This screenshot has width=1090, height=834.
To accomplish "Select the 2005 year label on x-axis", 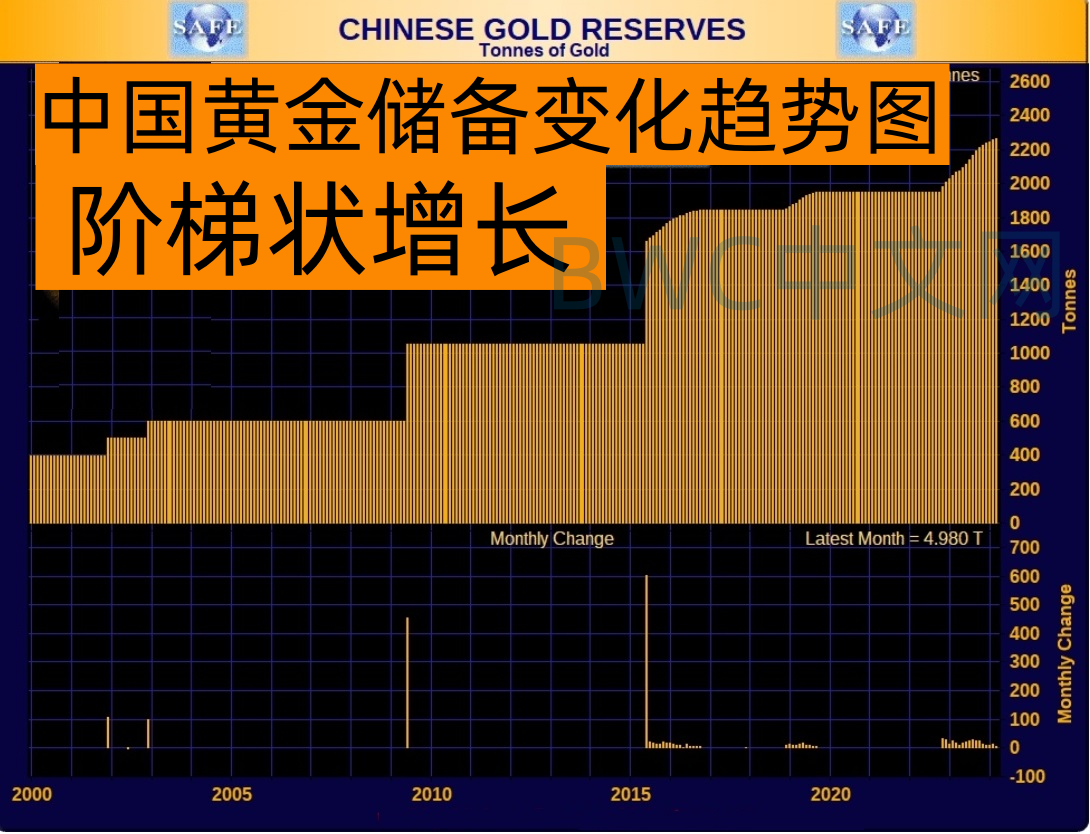I will [x=231, y=795].
